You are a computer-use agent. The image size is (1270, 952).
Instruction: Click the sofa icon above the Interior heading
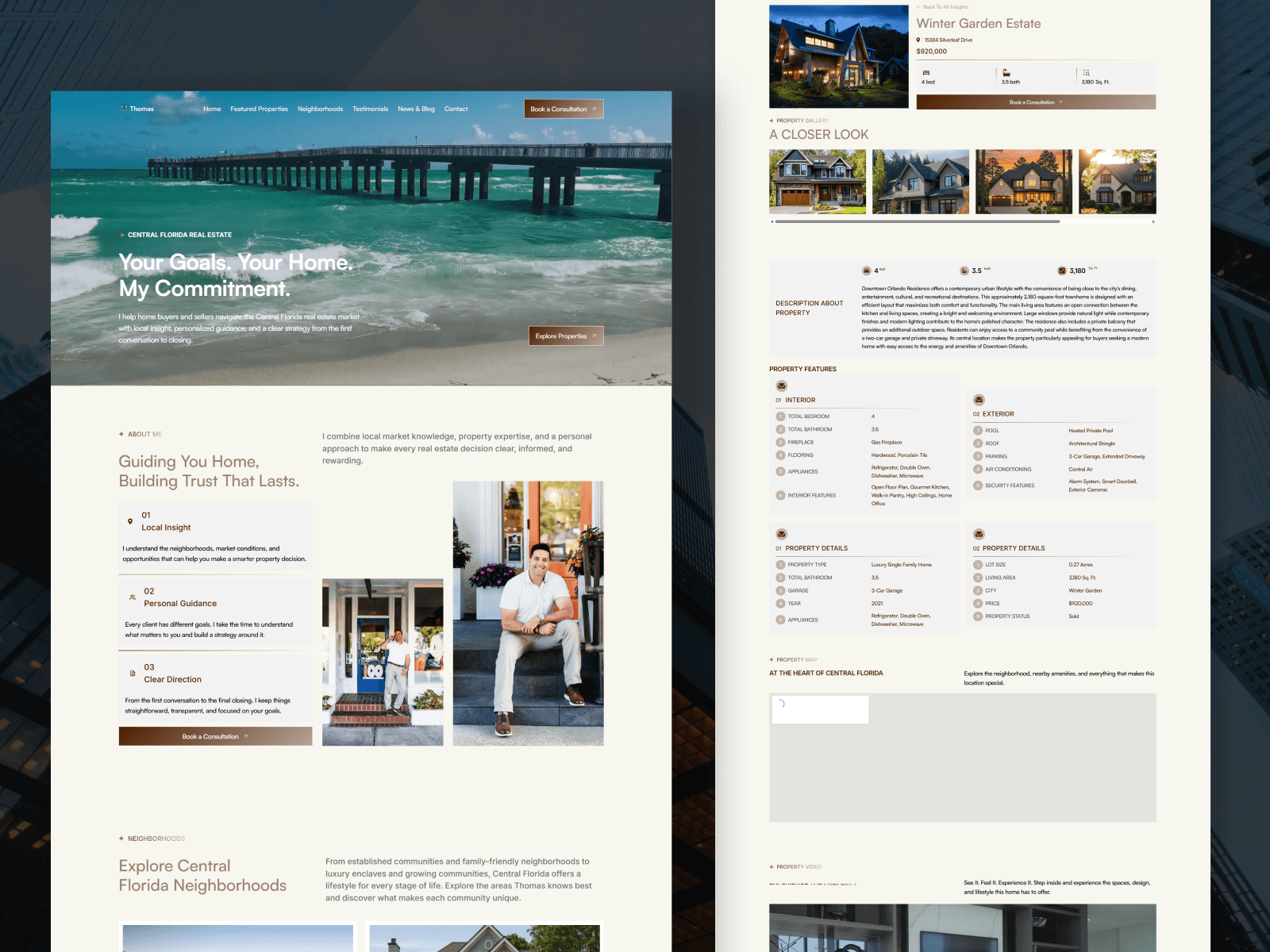tap(781, 386)
